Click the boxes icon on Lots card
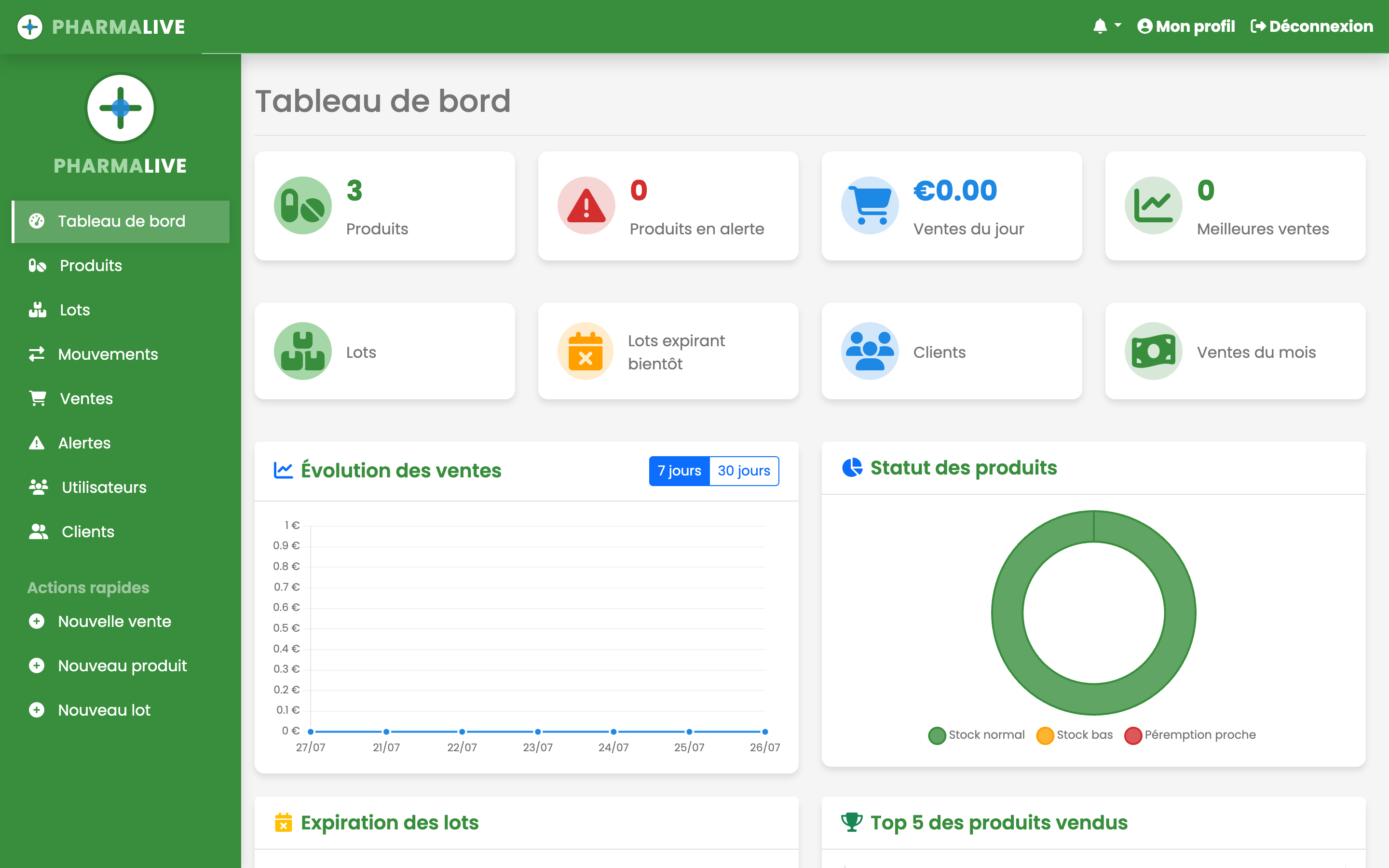 click(303, 352)
